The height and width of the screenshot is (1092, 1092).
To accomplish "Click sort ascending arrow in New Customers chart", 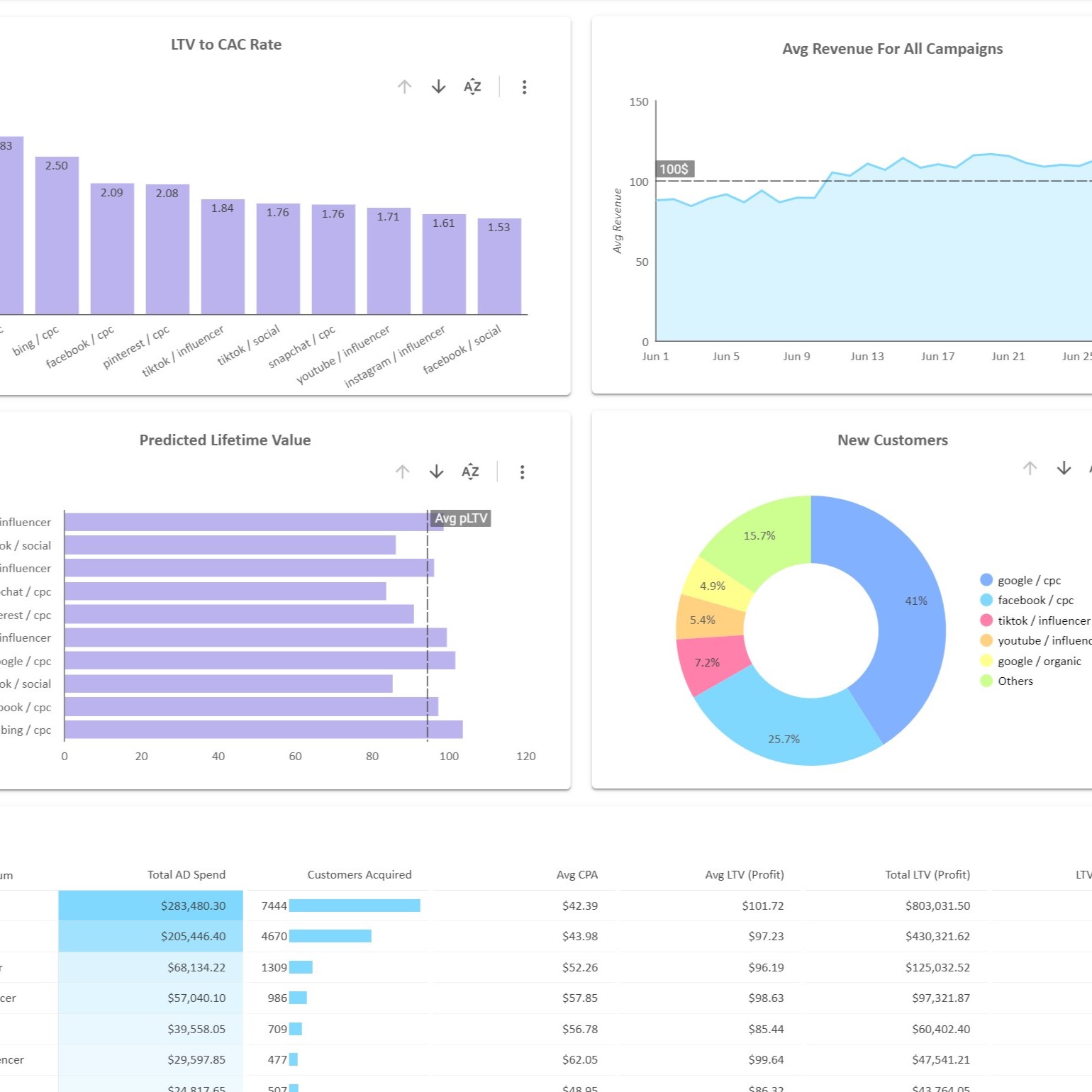I will (1030, 468).
